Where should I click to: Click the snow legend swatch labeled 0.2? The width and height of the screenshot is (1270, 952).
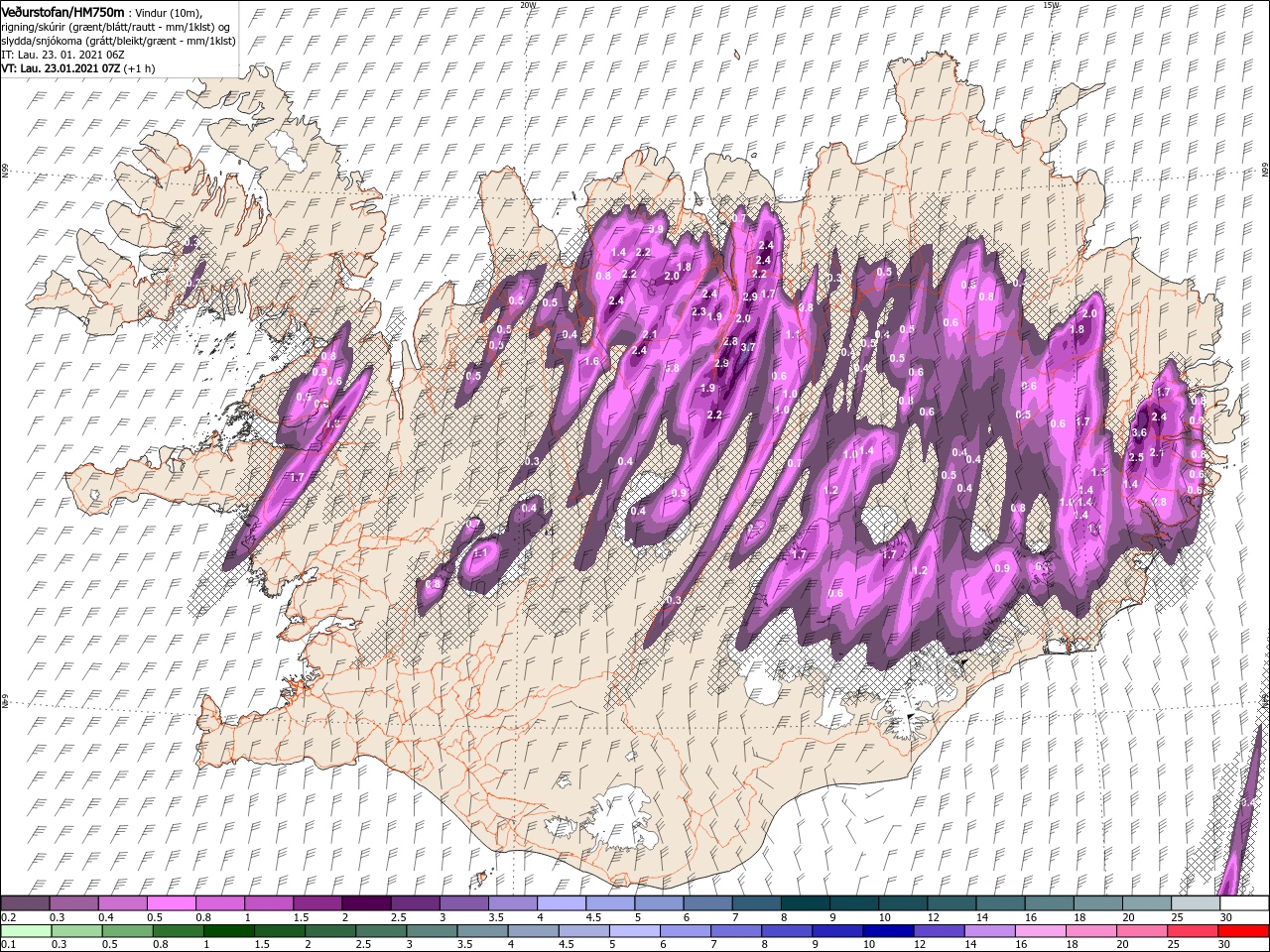click(25, 903)
